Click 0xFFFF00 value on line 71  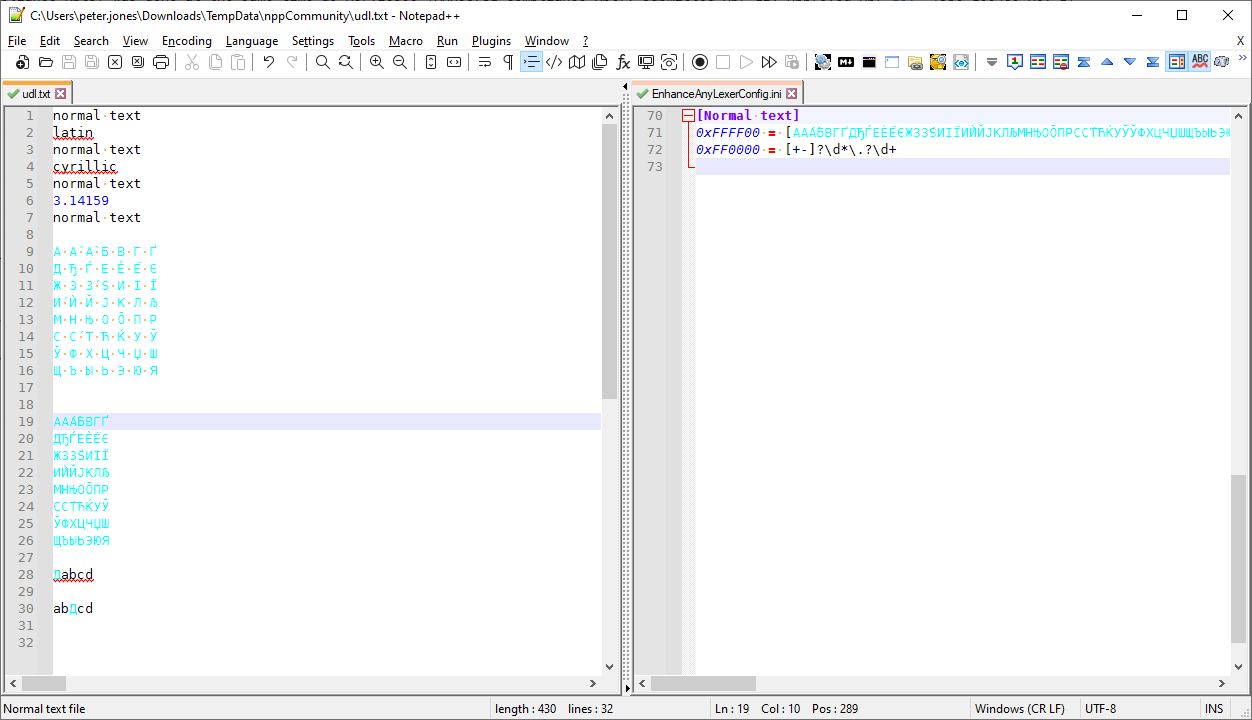(728, 132)
